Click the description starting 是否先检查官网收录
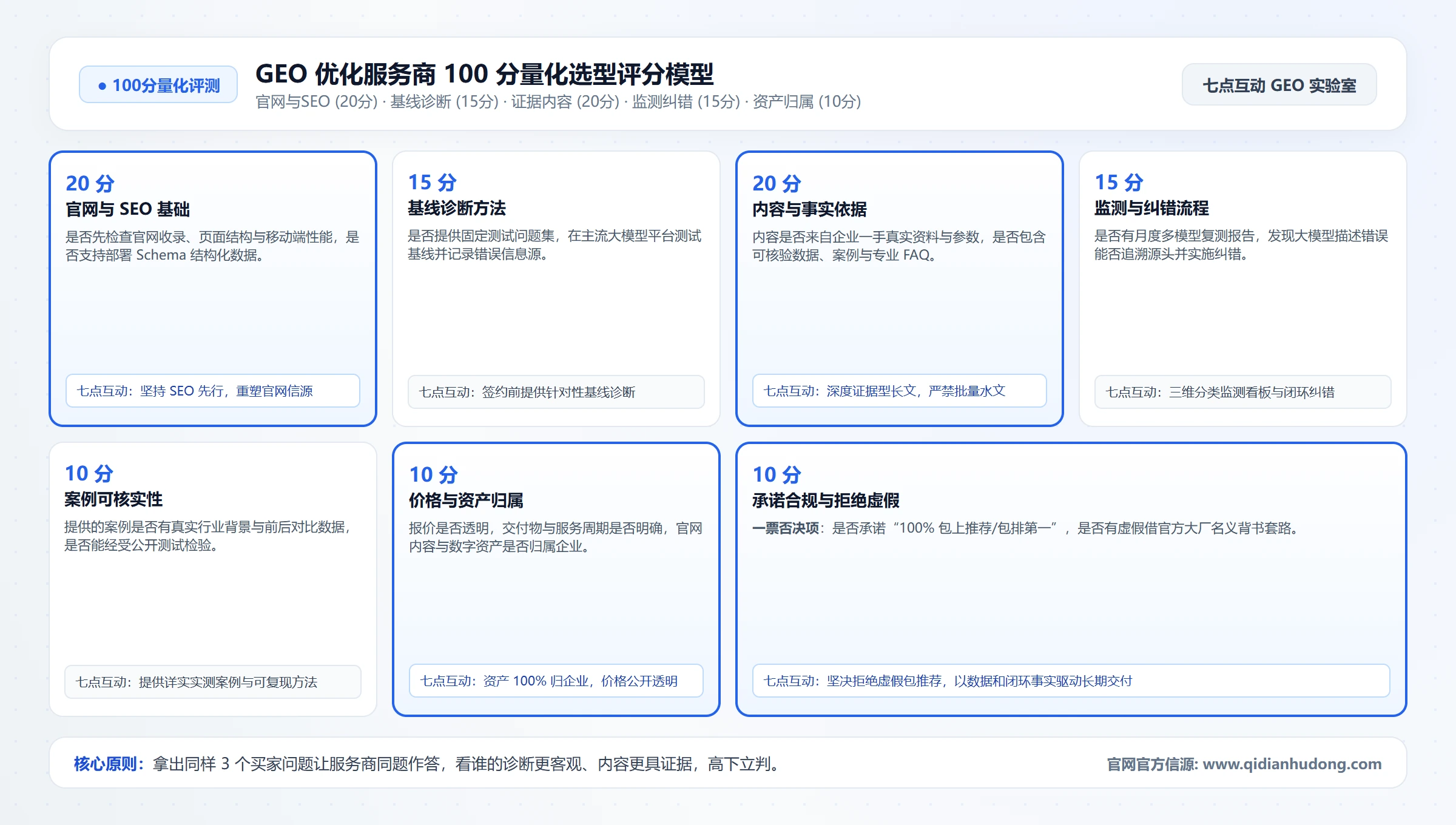This screenshot has height=825, width=1456. [x=212, y=246]
